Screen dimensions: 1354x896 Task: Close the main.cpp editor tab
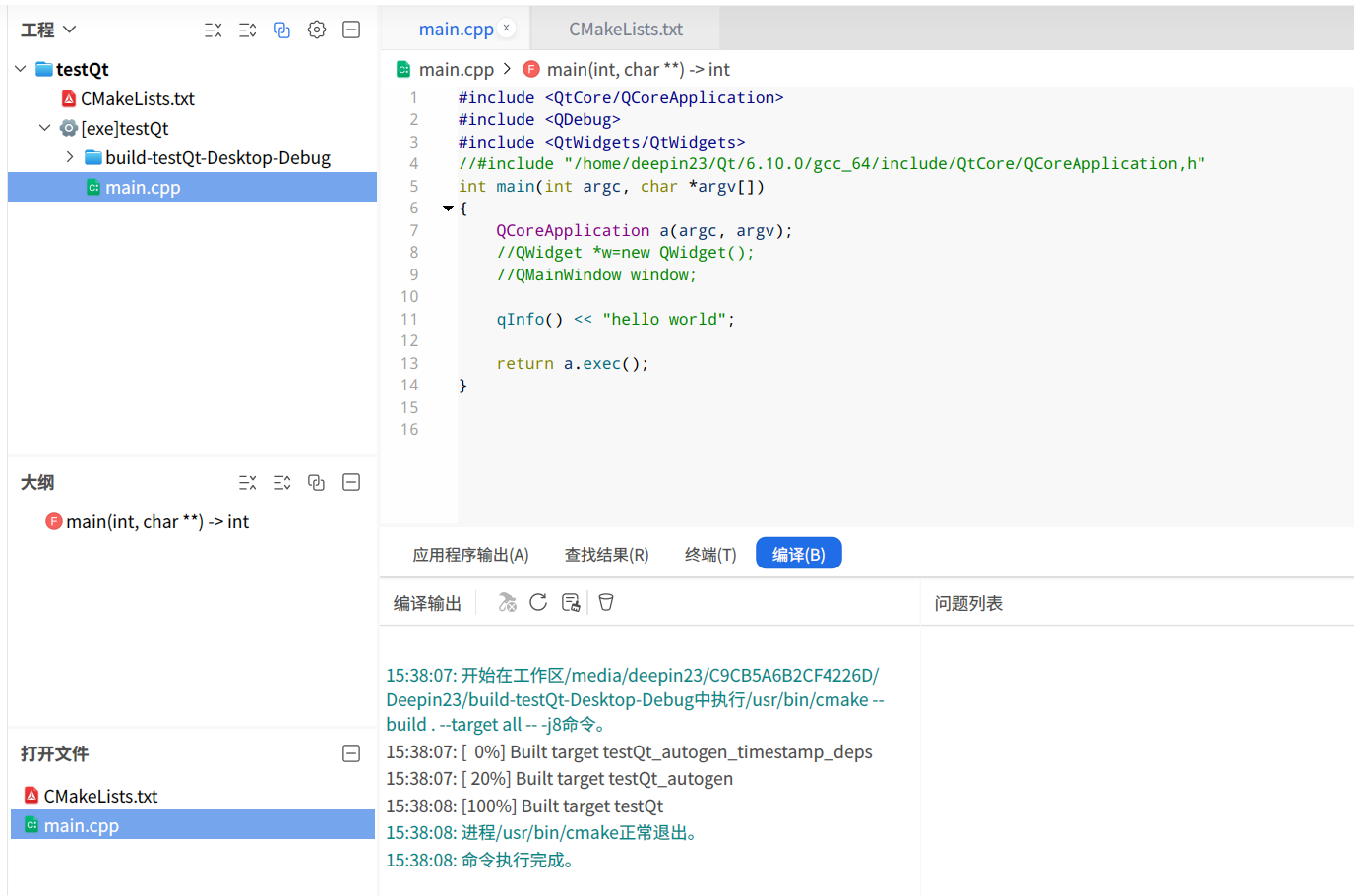click(x=507, y=28)
